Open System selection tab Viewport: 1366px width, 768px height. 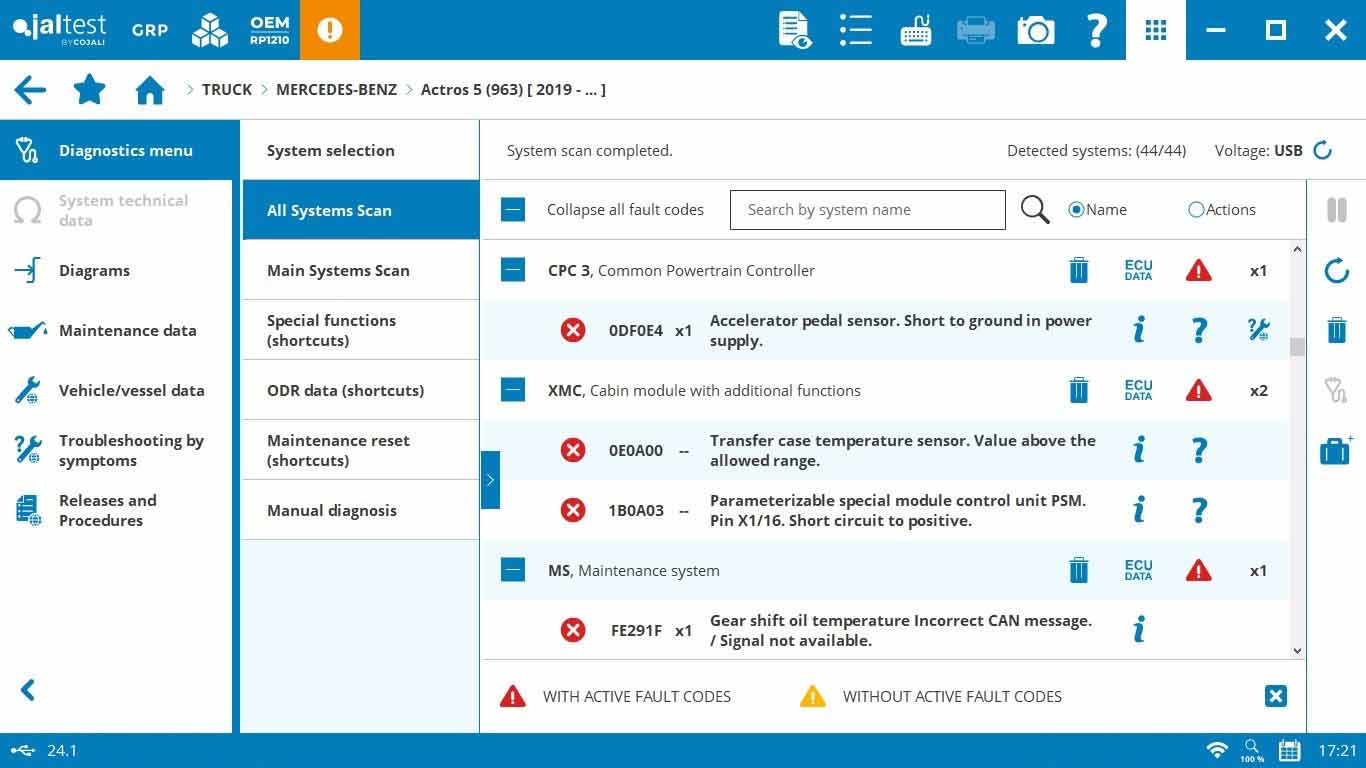point(361,150)
